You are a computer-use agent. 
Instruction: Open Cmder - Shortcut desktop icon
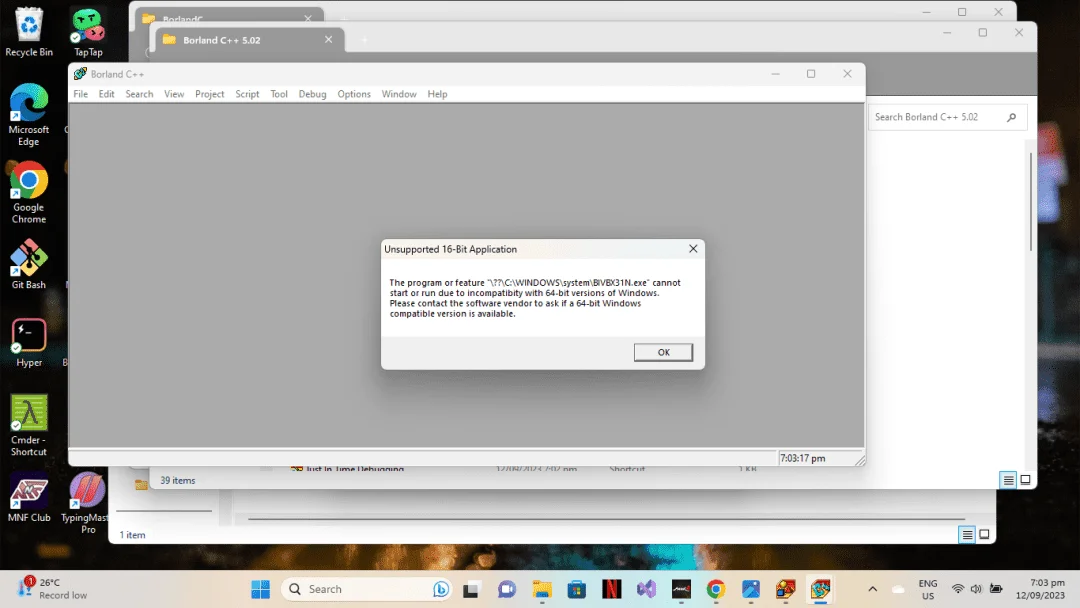29,426
